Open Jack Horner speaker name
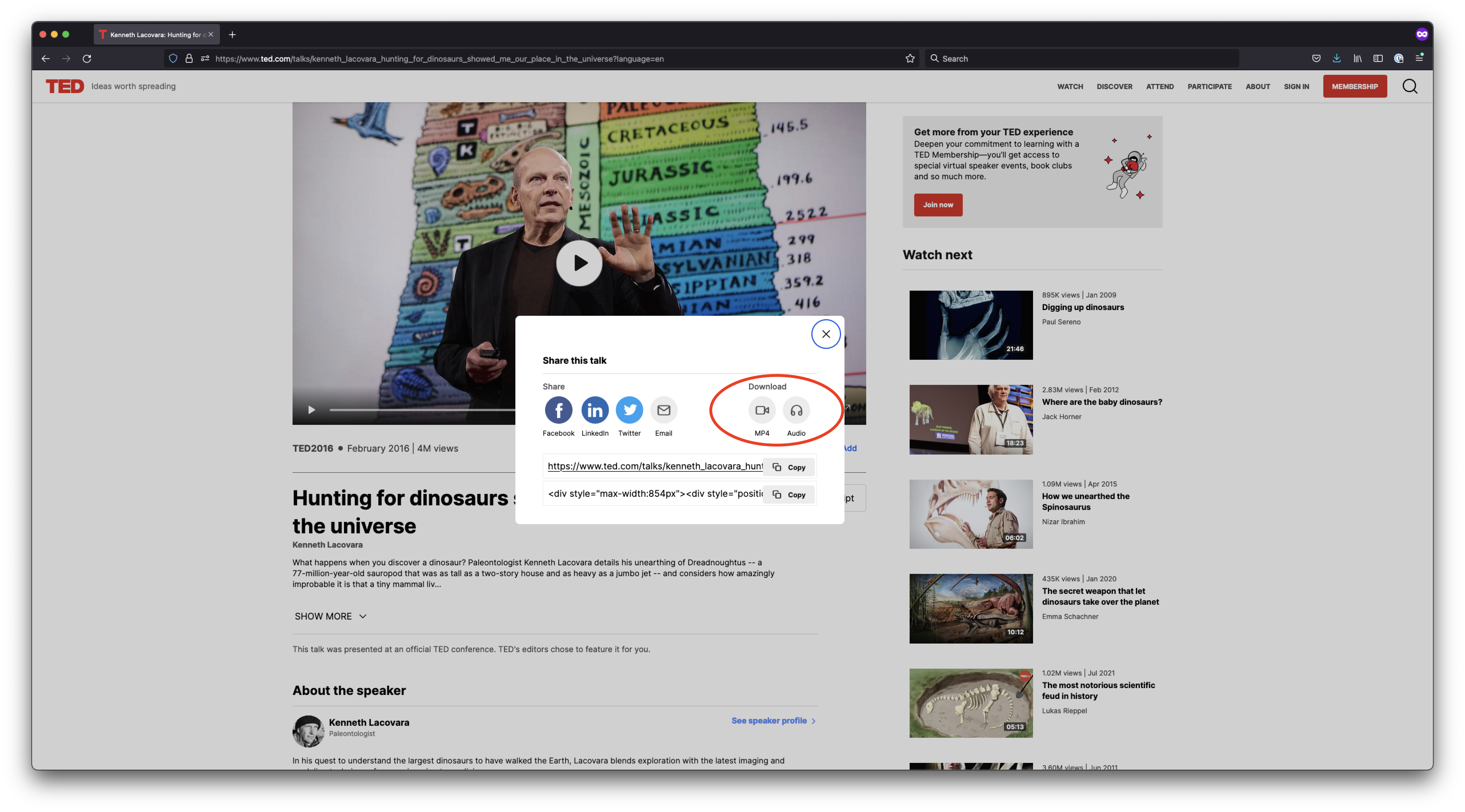The image size is (1465, 812). [x=1061, y=417]
